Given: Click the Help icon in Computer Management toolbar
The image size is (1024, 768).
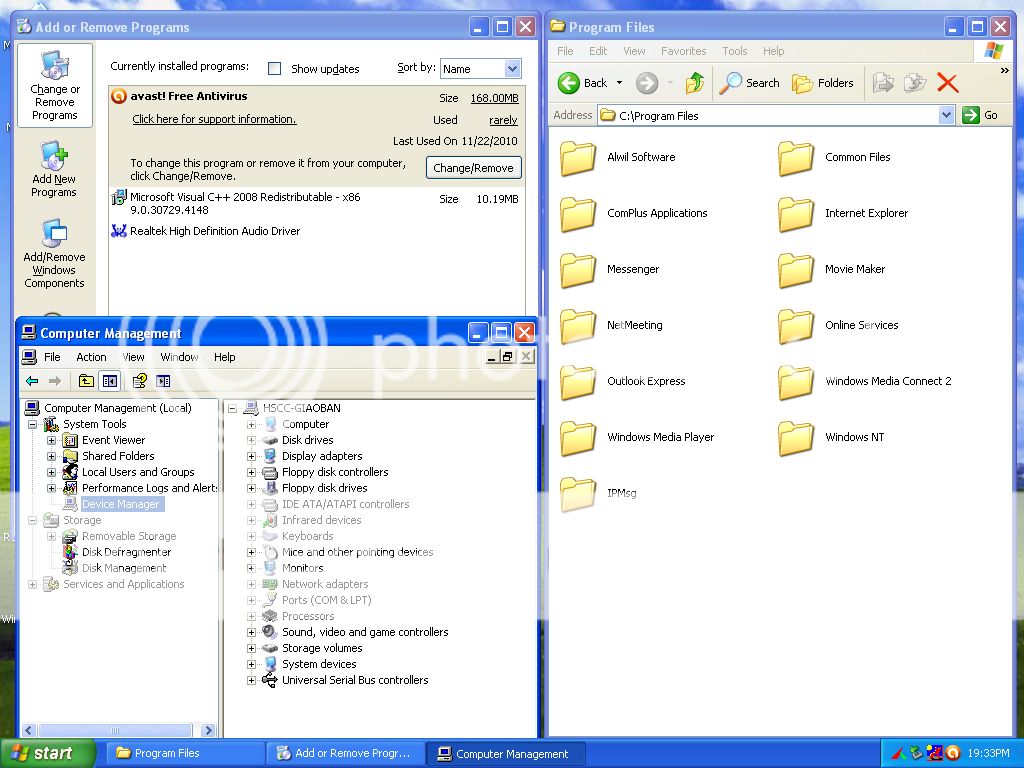Looking at the screenshot, I should tap(140, 381).
